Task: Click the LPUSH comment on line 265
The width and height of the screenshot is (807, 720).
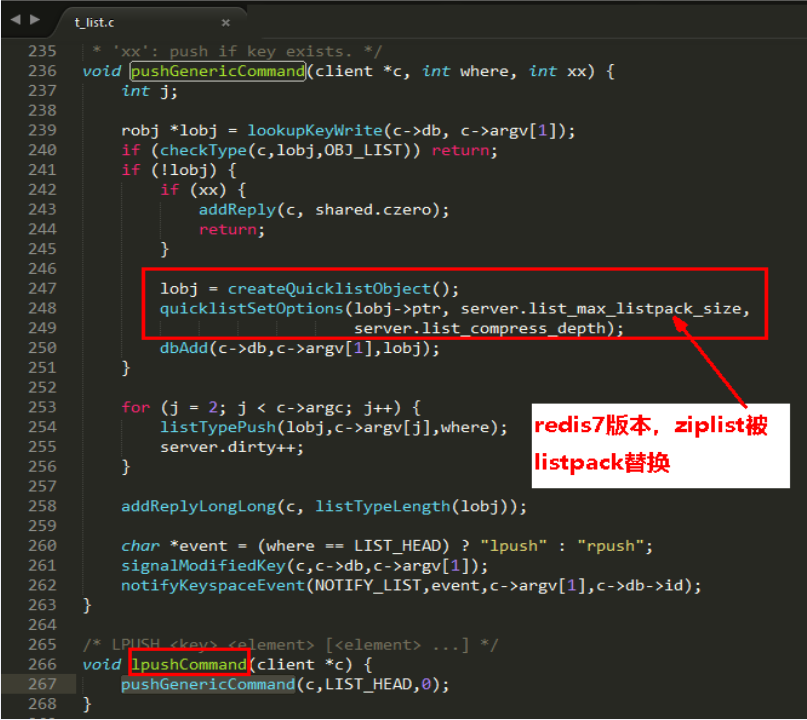Action: coord(291,645)
